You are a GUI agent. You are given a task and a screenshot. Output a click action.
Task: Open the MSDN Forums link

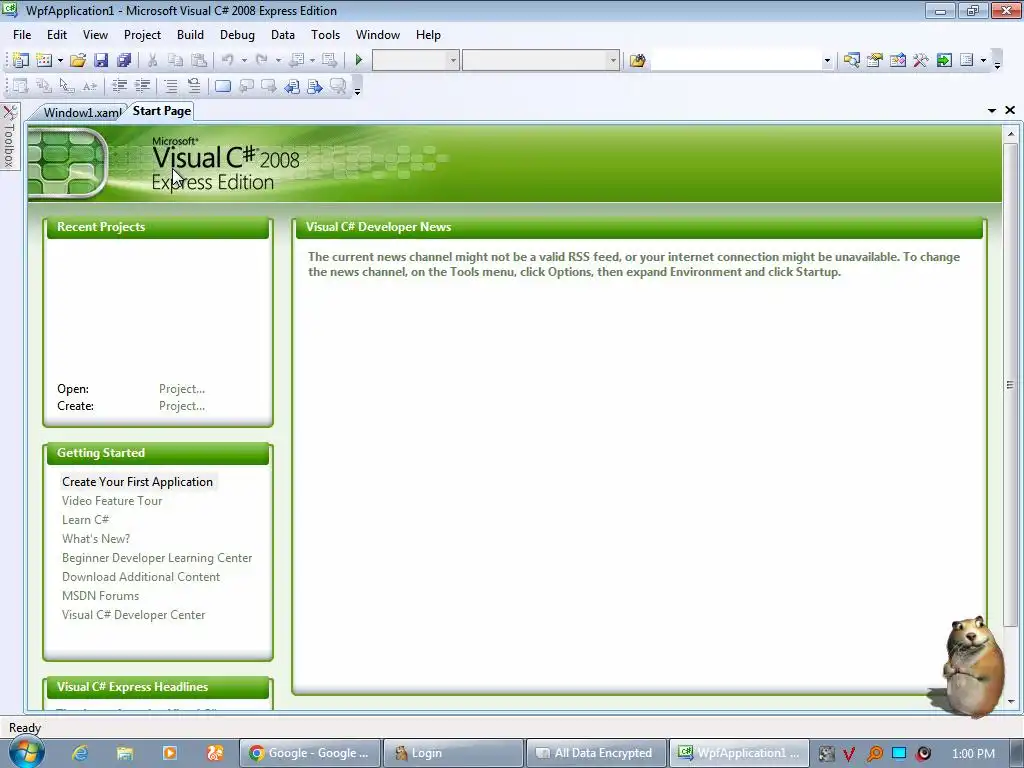[x=101, y=596]
